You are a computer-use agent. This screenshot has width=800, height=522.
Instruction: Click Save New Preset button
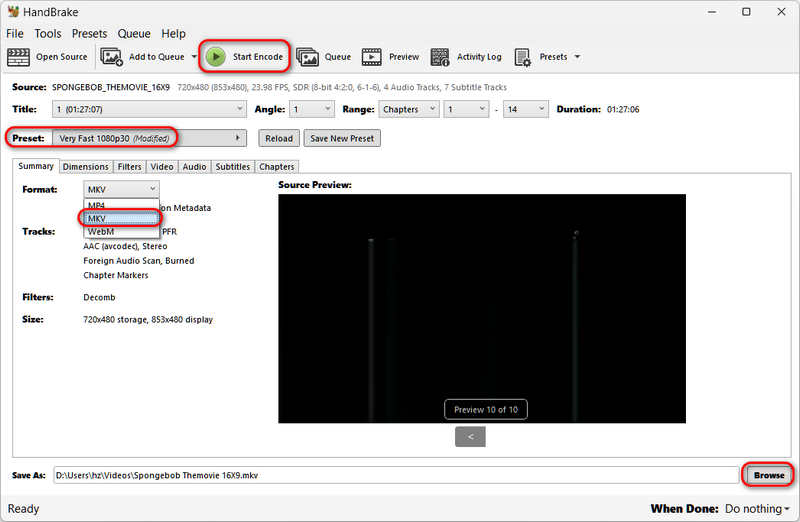[342, 138]
